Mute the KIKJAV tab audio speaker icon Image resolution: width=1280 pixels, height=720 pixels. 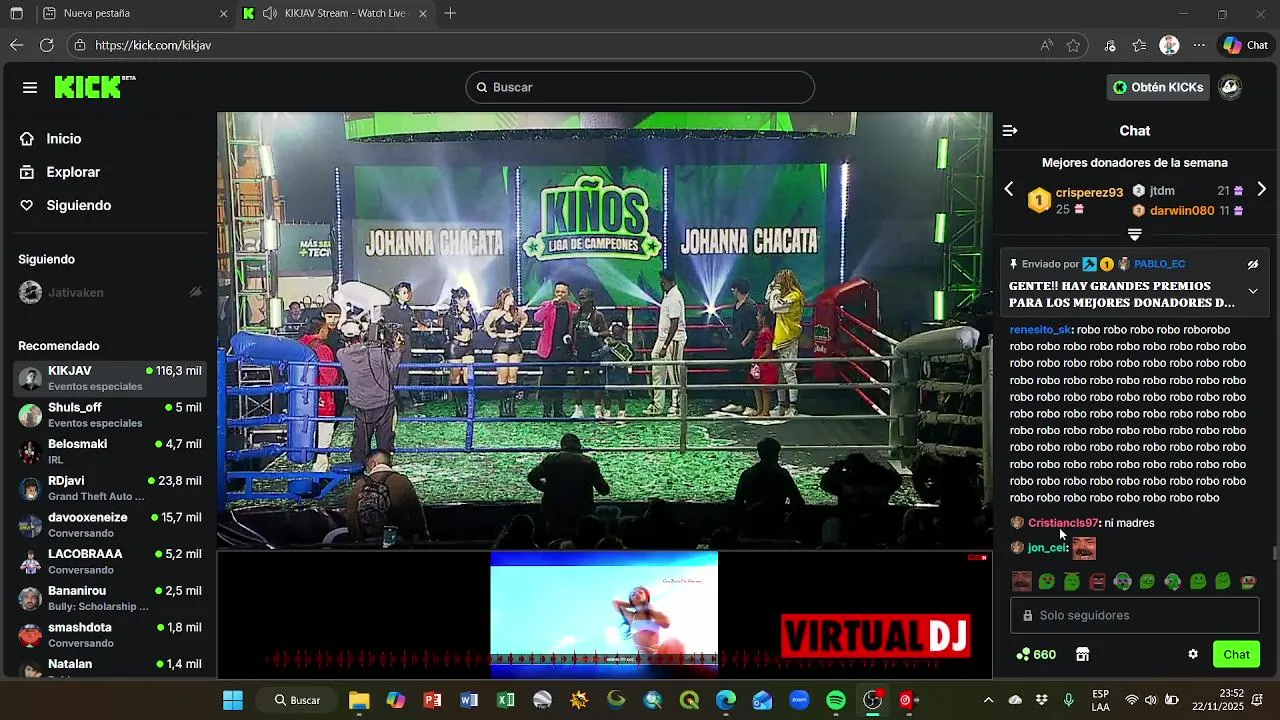[270, 14]
